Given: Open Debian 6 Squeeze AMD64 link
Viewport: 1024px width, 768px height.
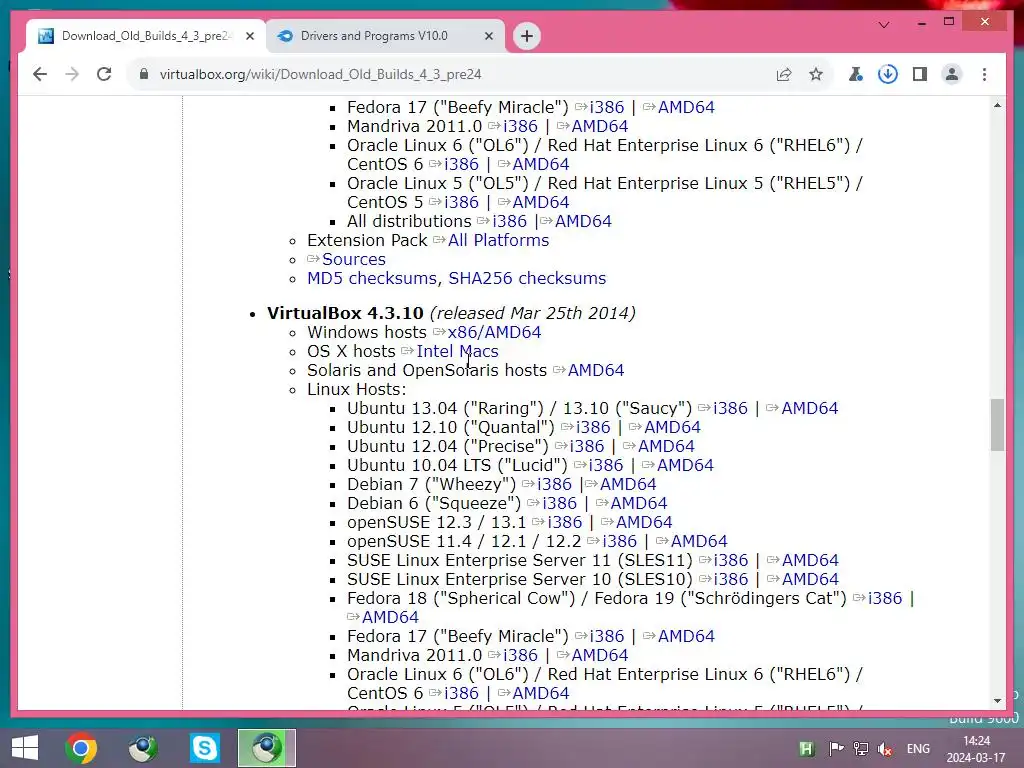Looking at the screenshot, I should point(639,503).
